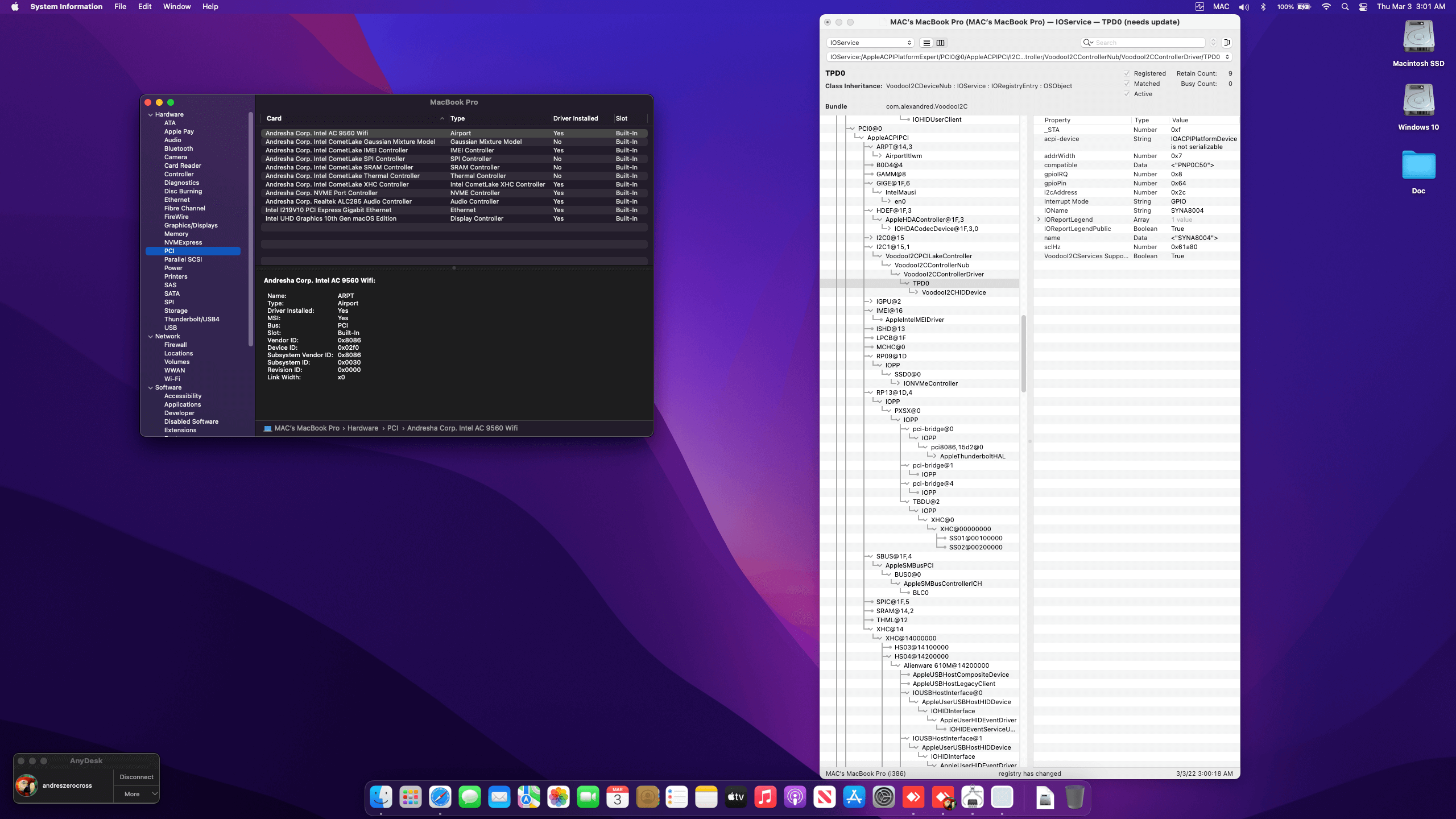Select Bluetooth in the Hardware sidebar
The image size is (1456, 819).
(179, 148)
